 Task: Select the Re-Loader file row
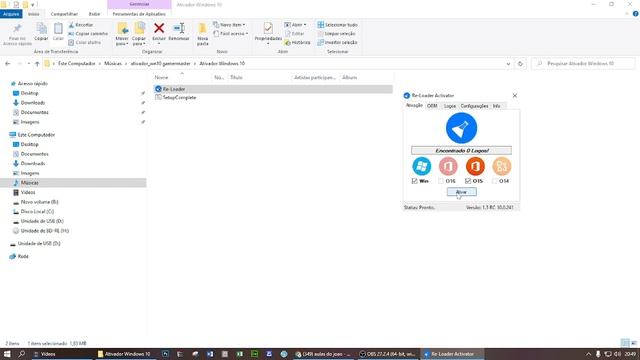click(273, 89)
